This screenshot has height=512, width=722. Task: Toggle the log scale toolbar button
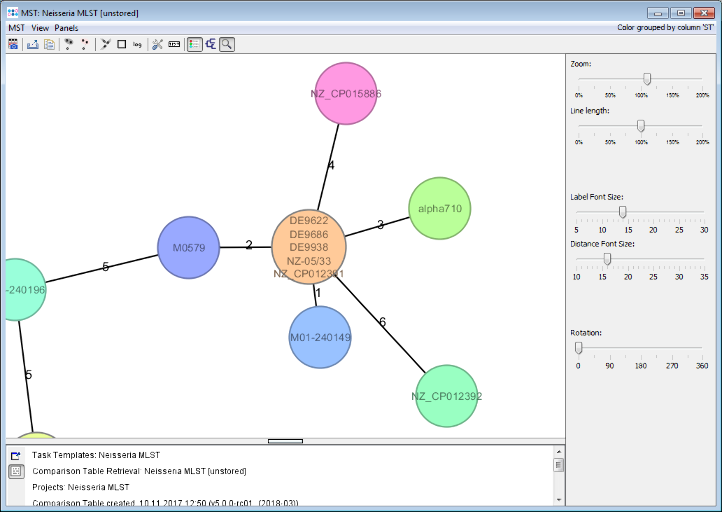137,44
